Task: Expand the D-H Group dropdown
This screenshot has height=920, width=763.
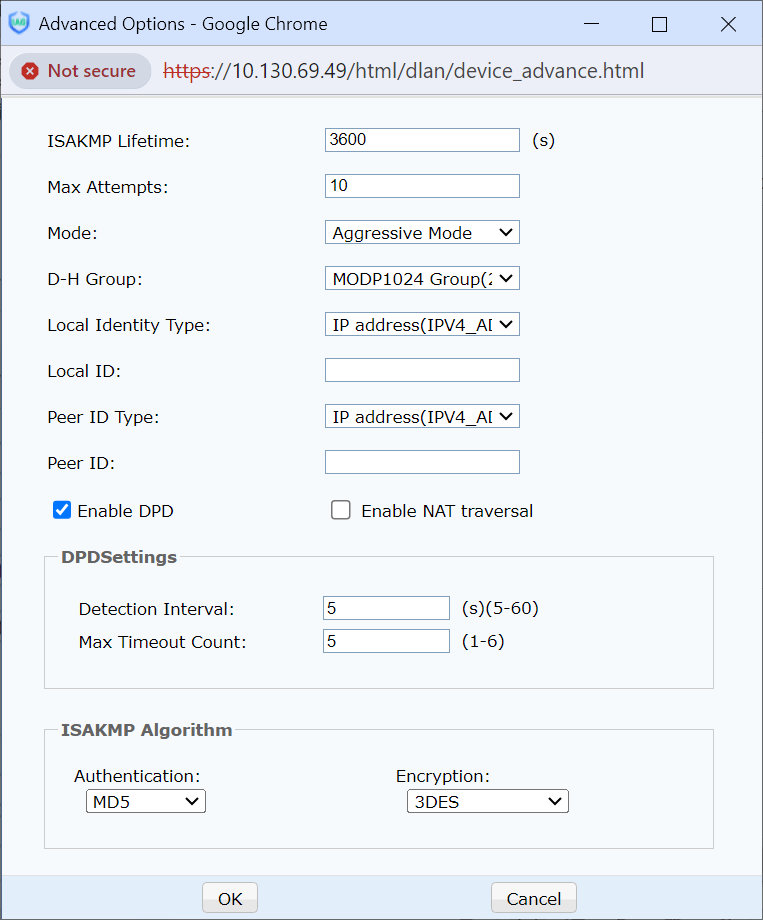Action: pyautogui.click(x=422, y=279)
